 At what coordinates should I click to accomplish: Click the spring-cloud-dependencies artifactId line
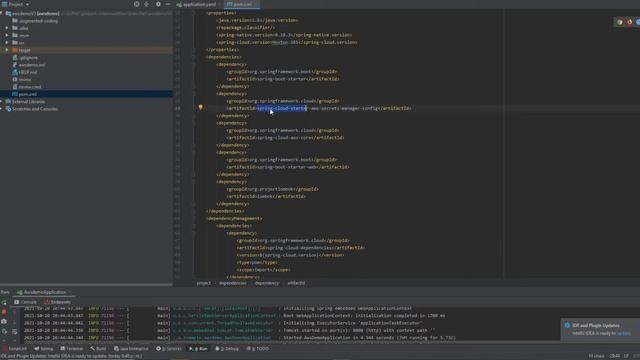(x=301, y=248)
